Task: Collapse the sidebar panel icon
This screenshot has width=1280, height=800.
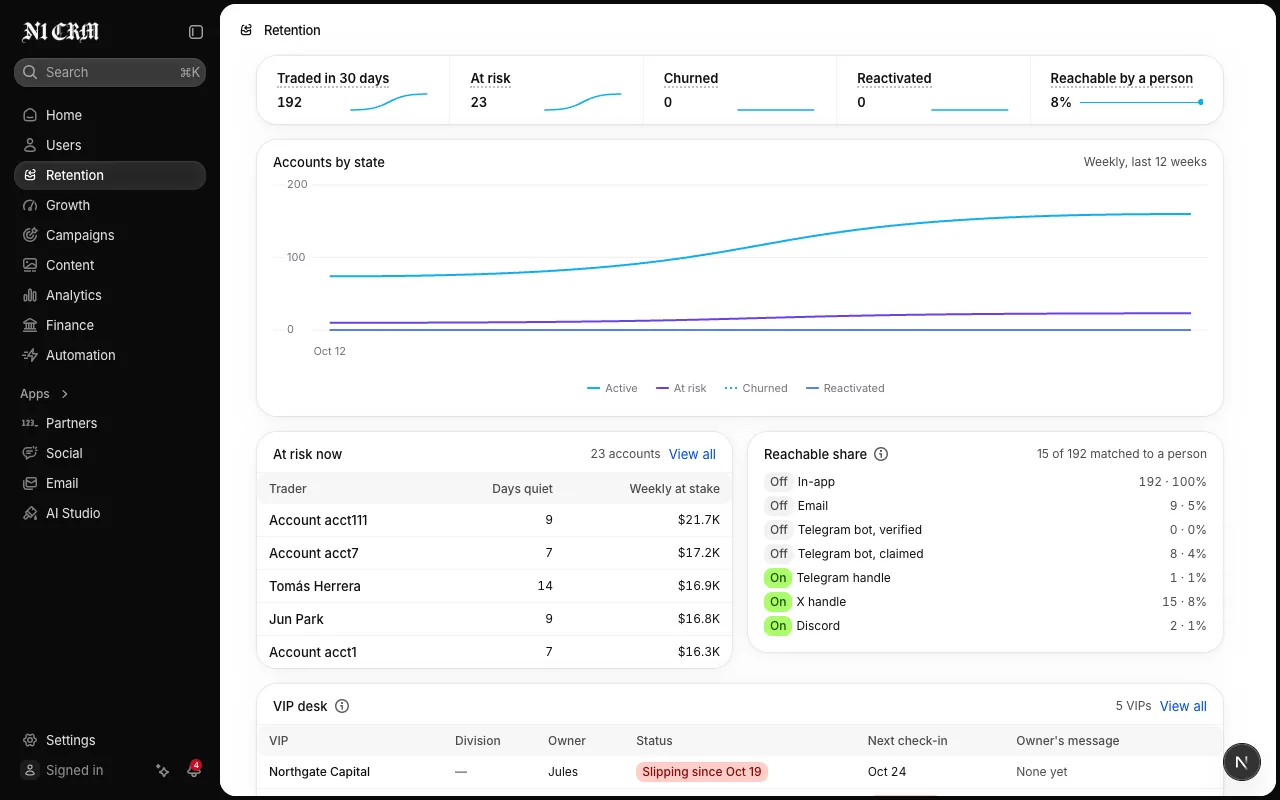Action: [196, 32]
